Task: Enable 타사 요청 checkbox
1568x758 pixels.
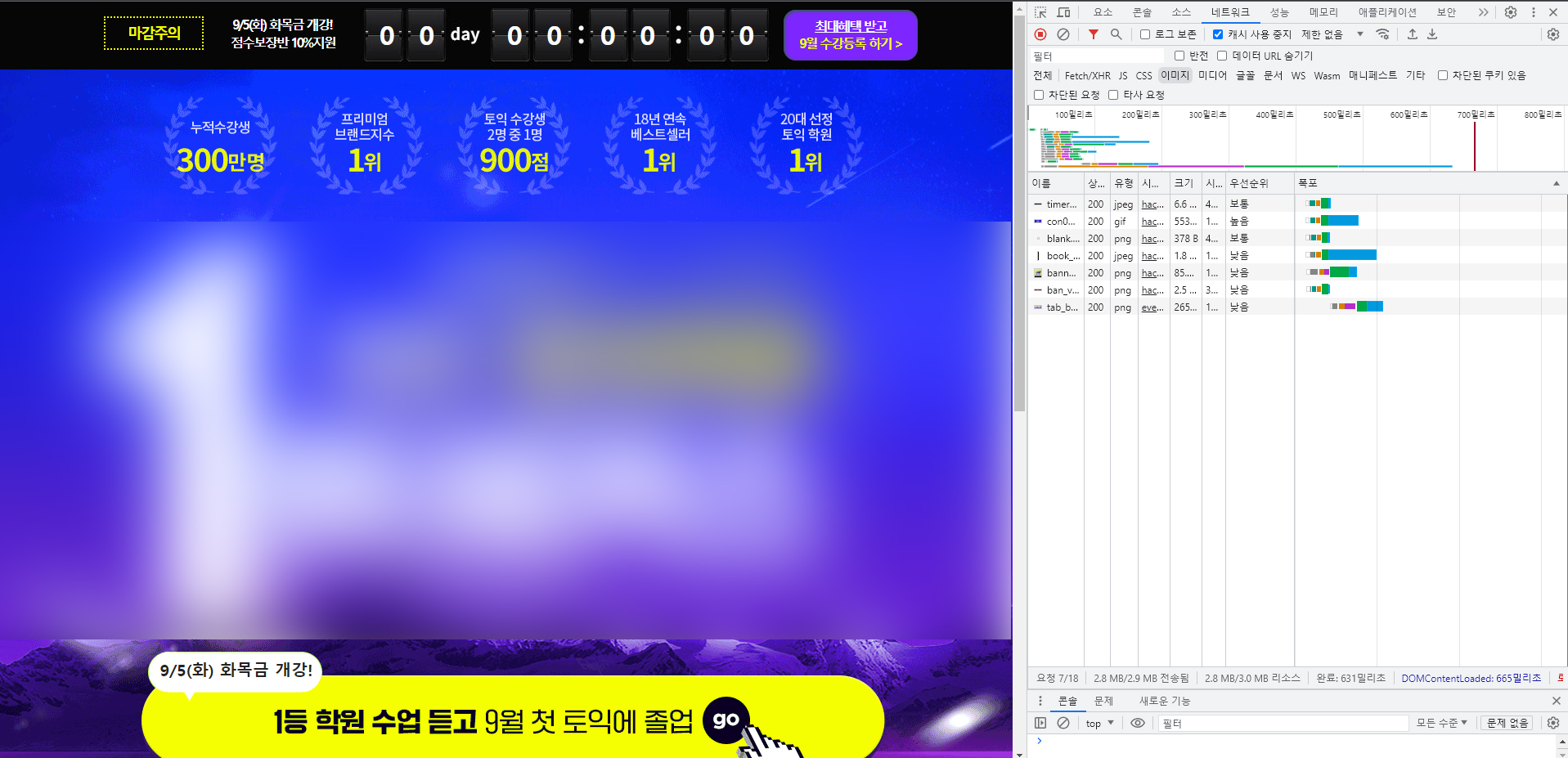Action: click(1113, 95)
